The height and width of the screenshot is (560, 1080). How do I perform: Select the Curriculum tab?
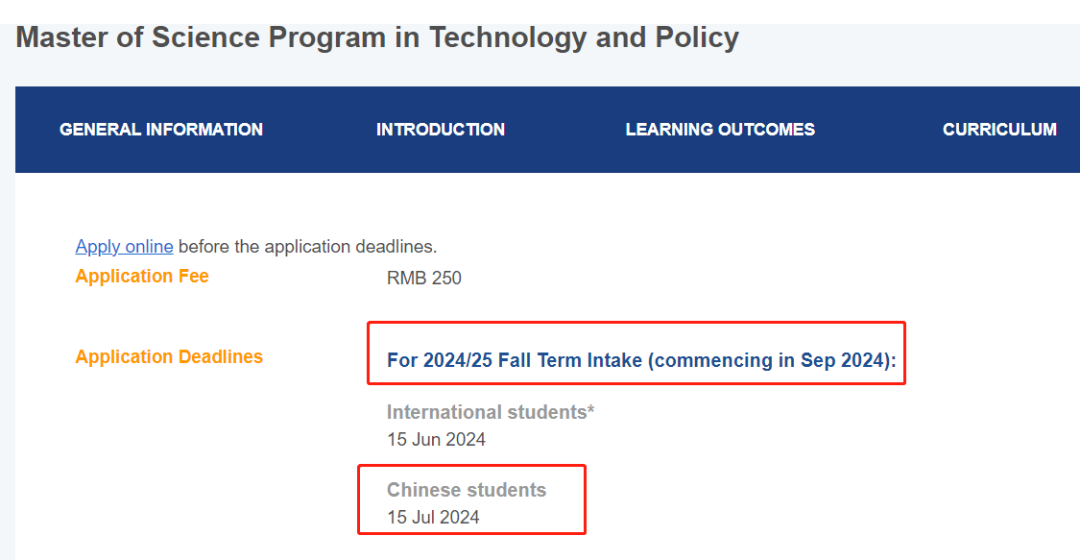click(999, 129)
